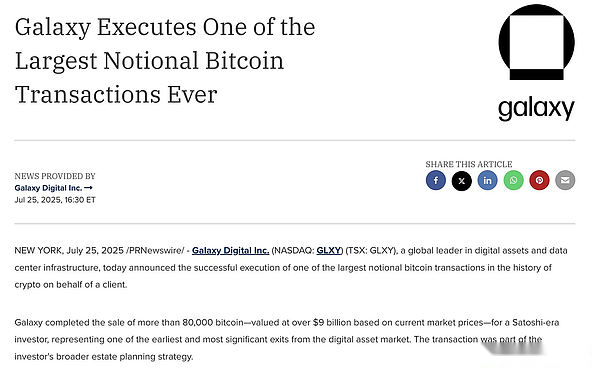
Task: Click the arrow beside Galaxy Digital Inc.
Action: click(x=88, y=188)
